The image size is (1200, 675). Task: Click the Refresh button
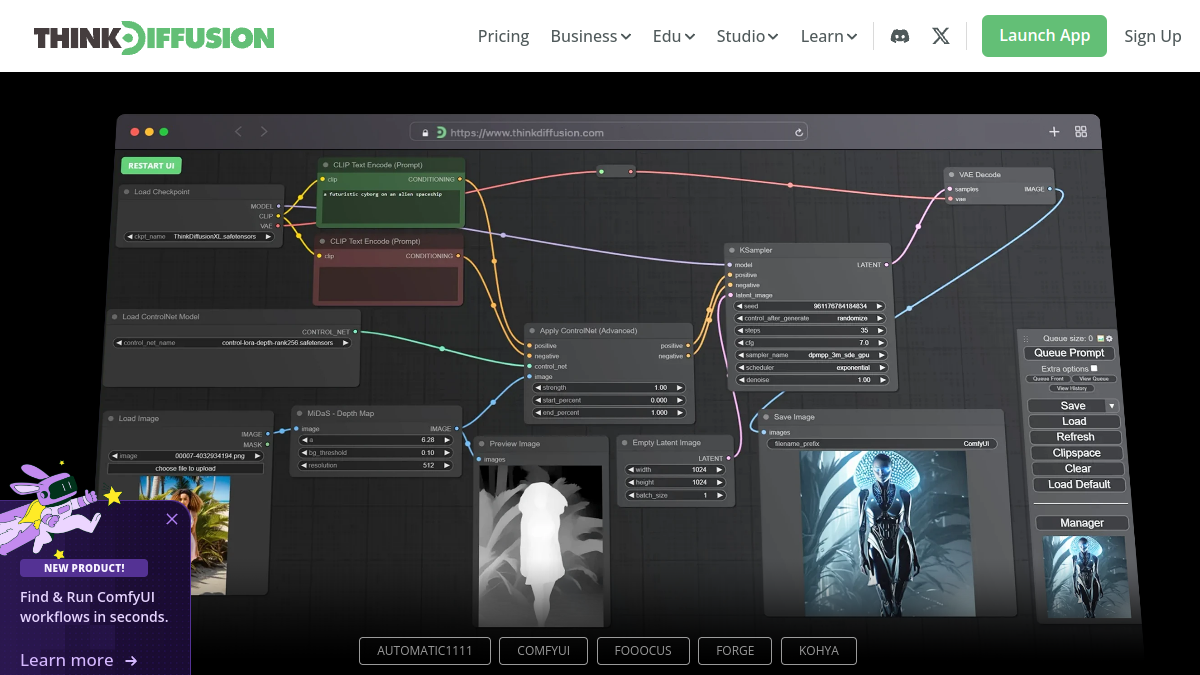[x=1075, y=437]
